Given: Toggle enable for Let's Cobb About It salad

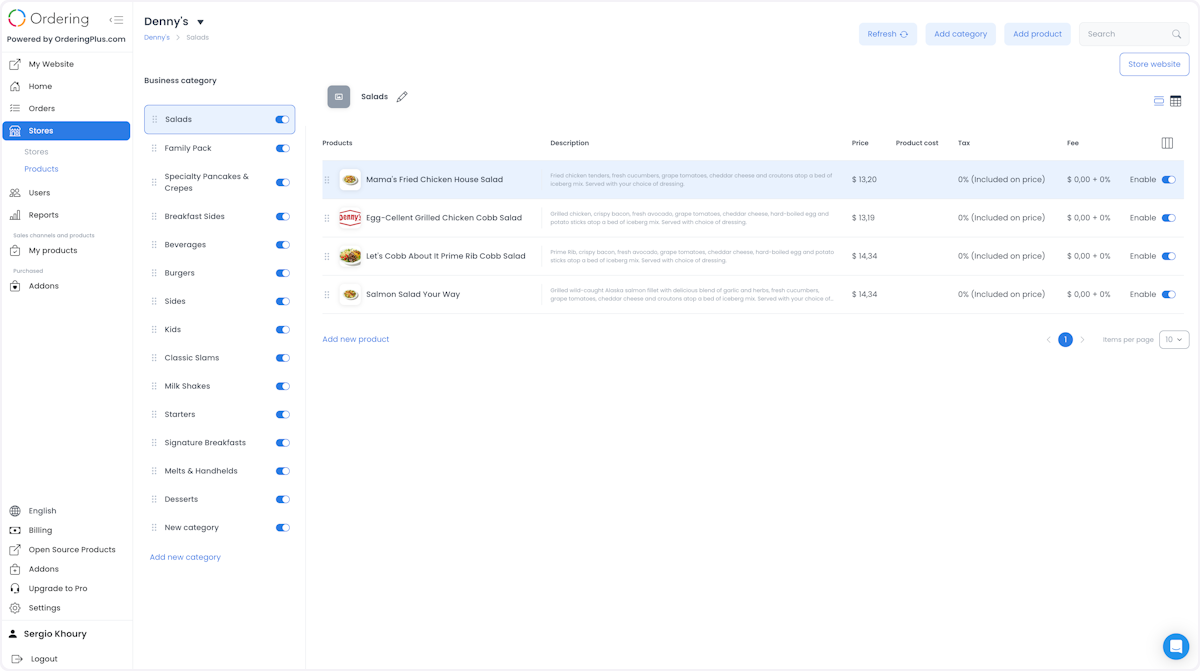Looking at the screenshot, I should coord(1168,256).
